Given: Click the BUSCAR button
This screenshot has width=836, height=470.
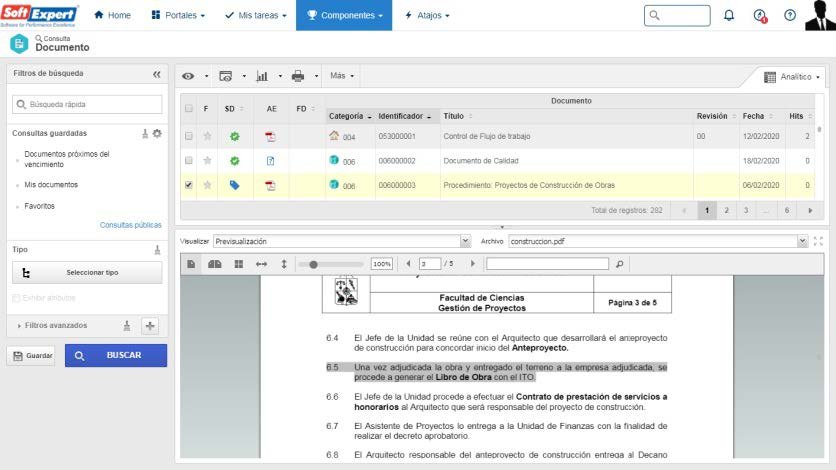Looking at the screenshot, I should tap(116, 355).
